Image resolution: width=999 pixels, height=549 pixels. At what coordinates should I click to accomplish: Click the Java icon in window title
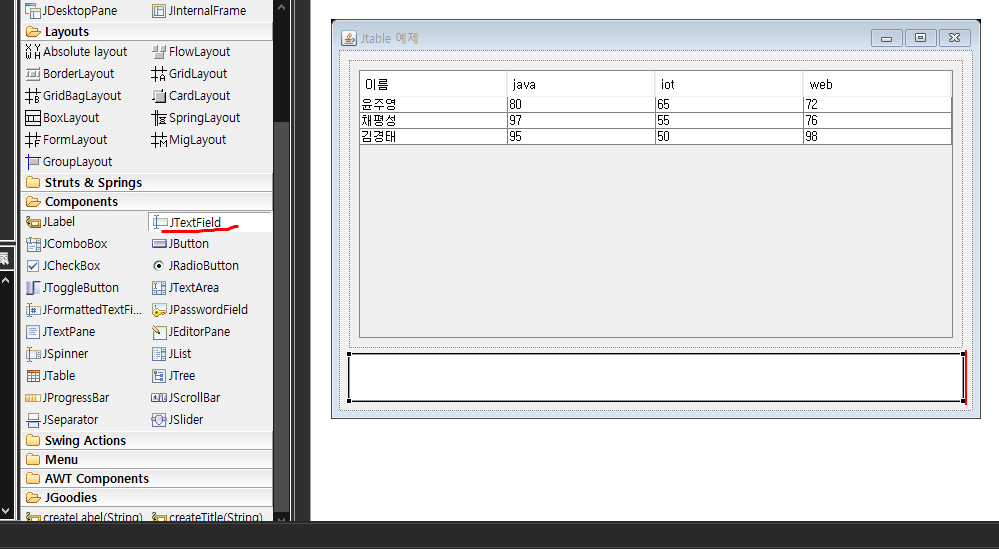point(349,38)
